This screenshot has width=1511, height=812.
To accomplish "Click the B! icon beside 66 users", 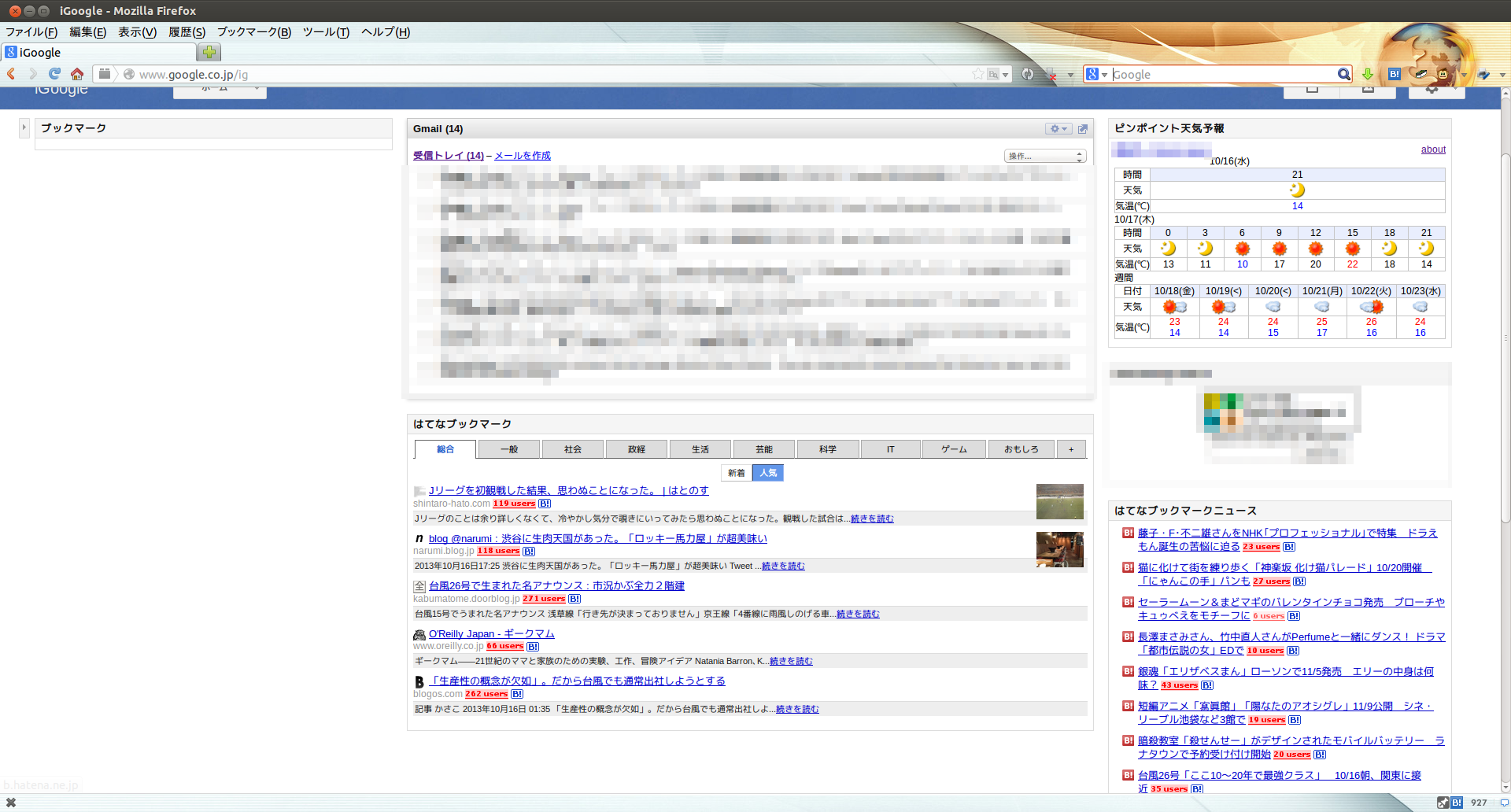I will [533, 646].
